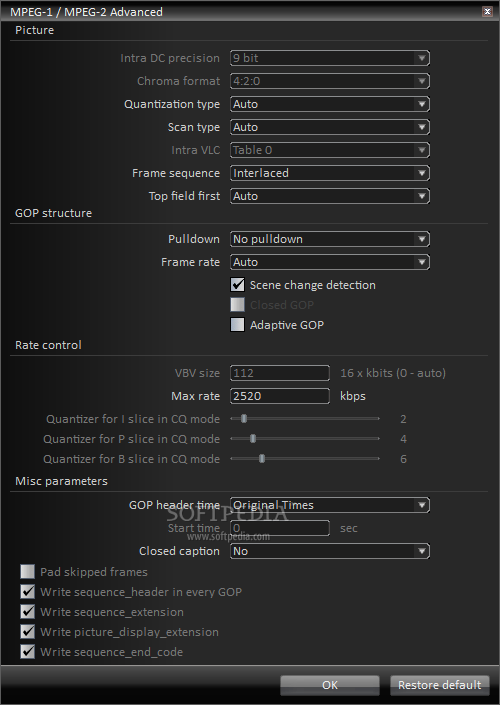Expand the Quantization type dropdown

pos(330,104)
